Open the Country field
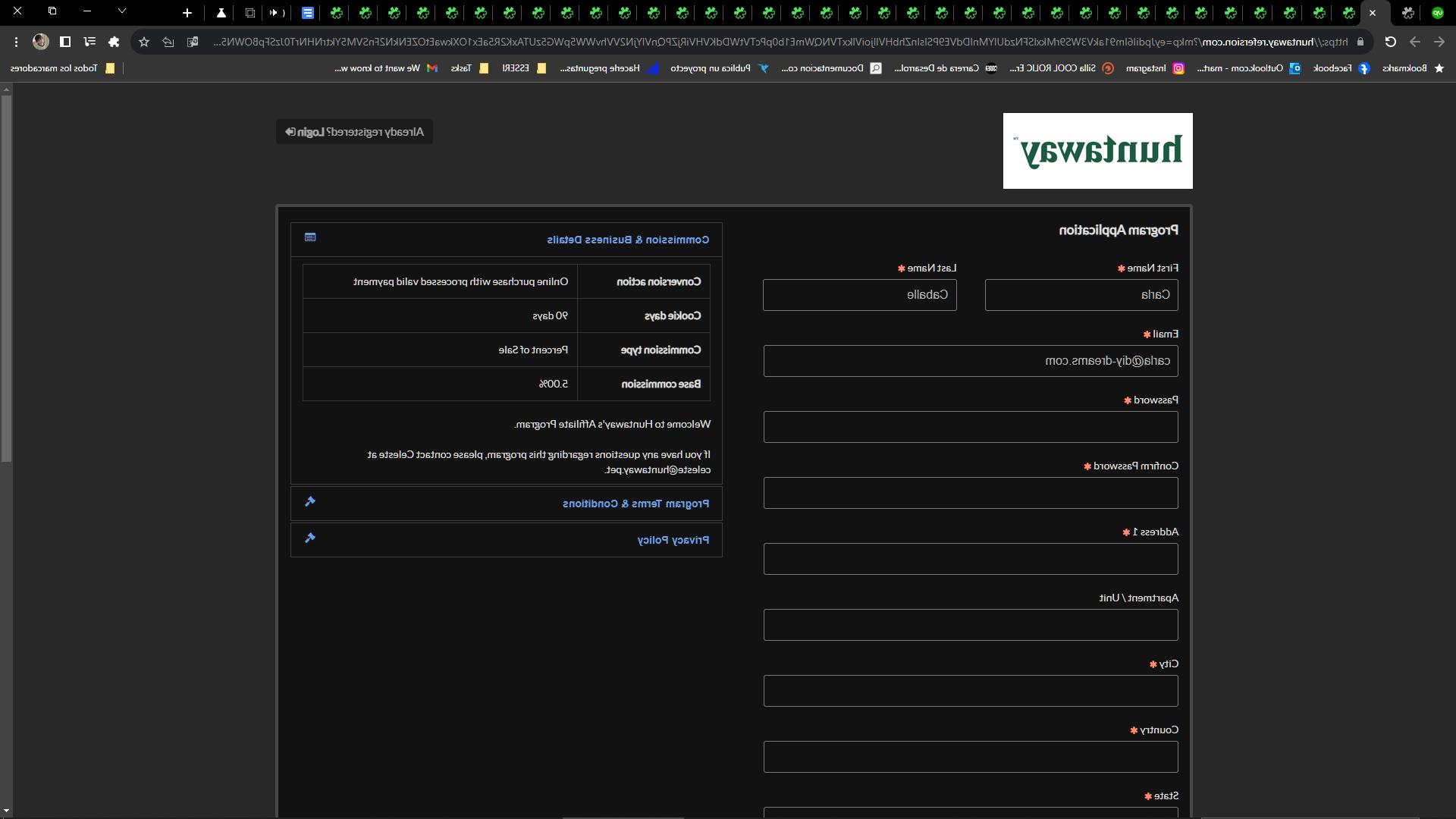The width and height of the screenshot is (1456, 819). pos(971,757)
